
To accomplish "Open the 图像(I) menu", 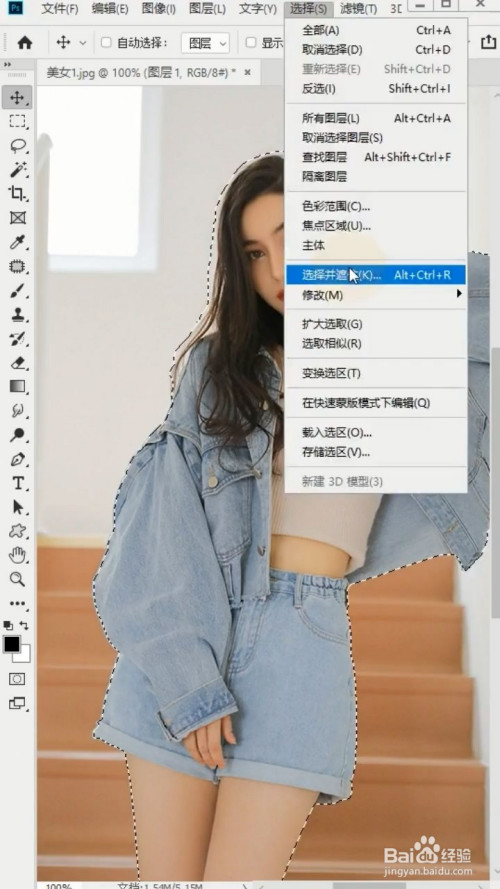I will 158,9.
